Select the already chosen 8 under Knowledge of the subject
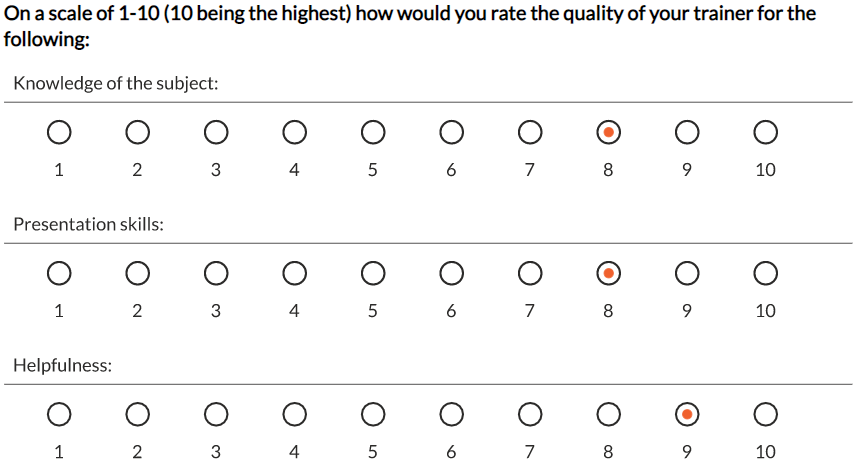The height and width of the screenshot is (473, 854). click(x=608, y=132)
